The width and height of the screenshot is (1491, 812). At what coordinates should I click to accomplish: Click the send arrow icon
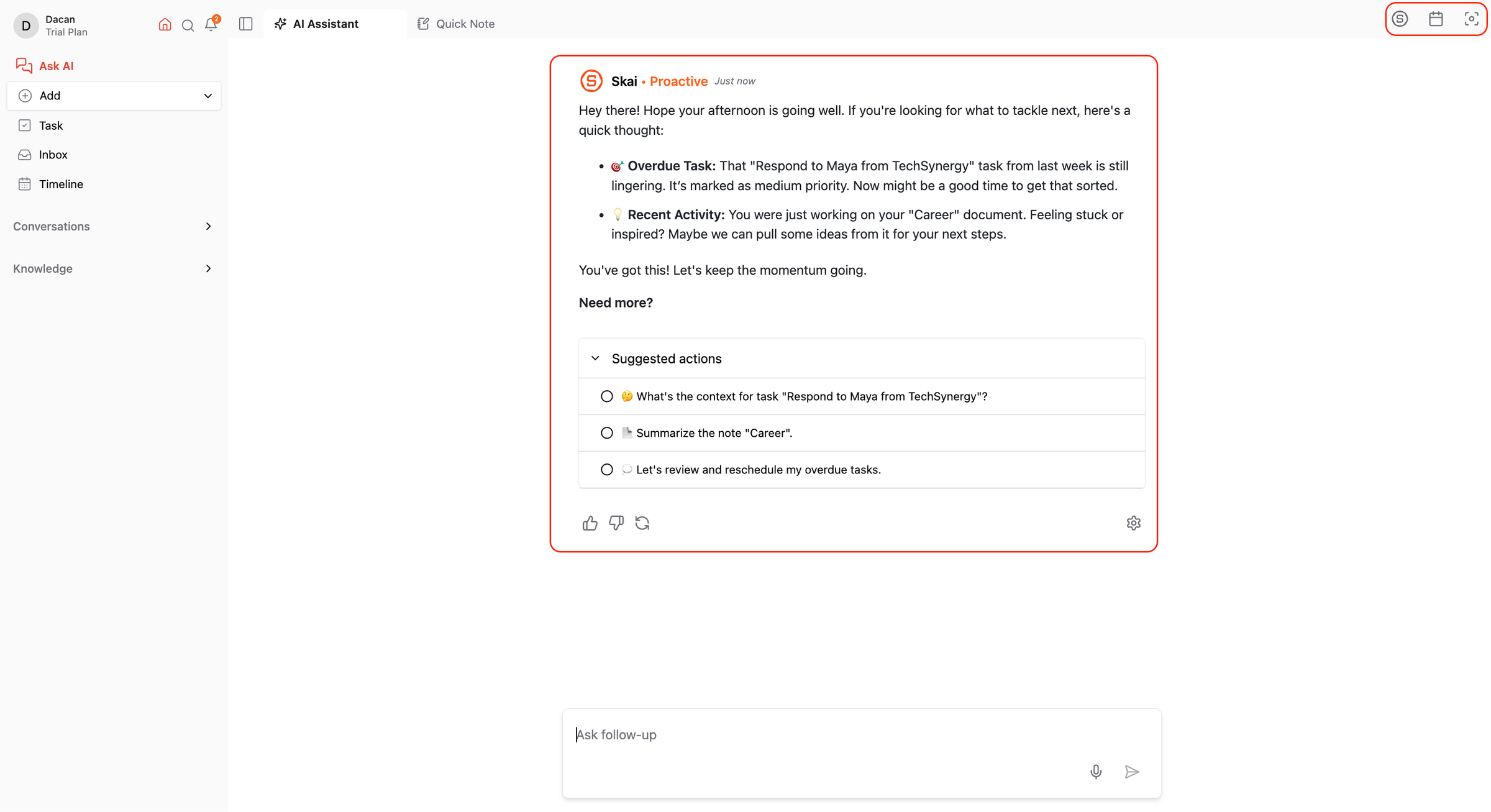(1132, 772)
